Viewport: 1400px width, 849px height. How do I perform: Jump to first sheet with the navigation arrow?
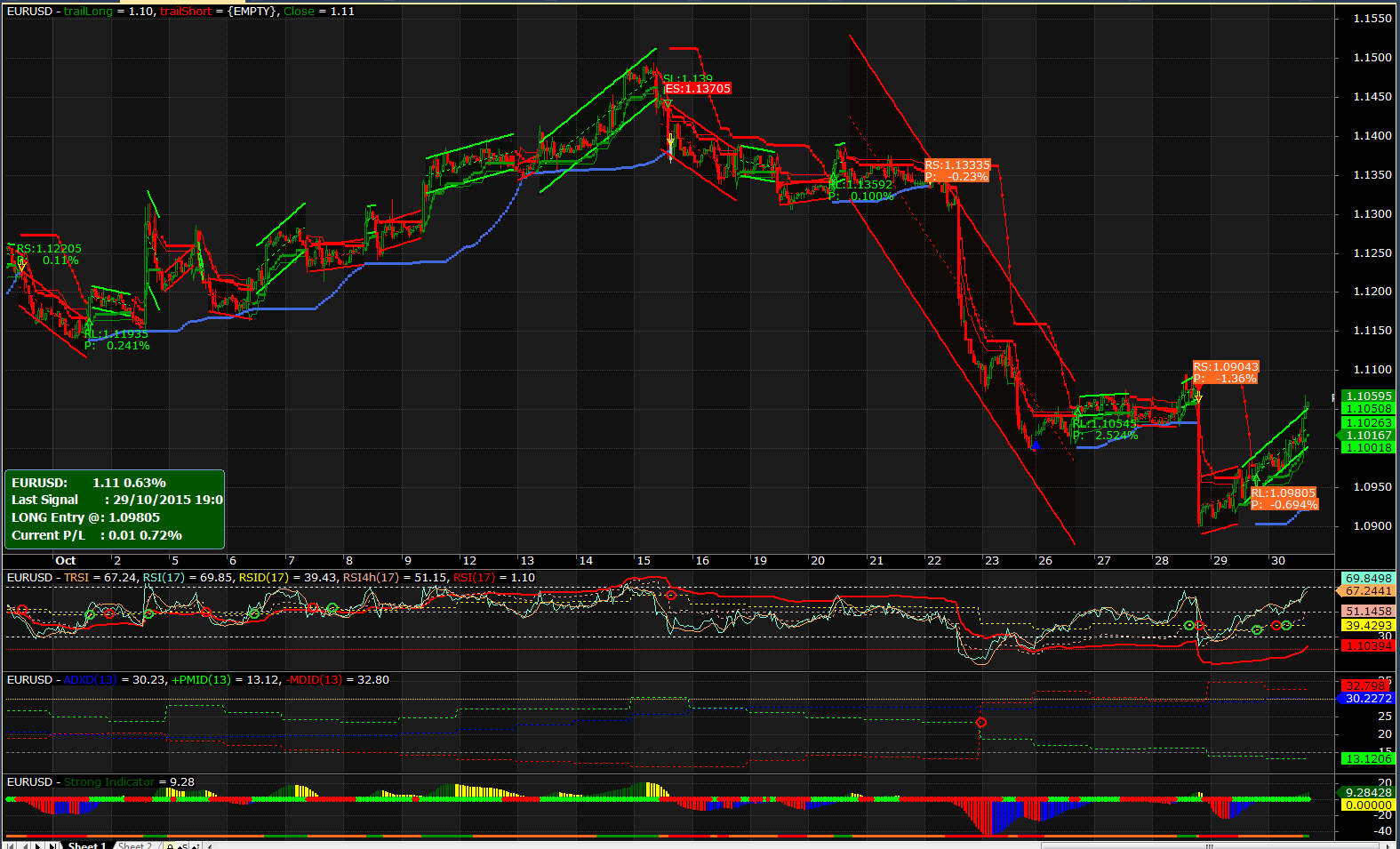click(x=10, y=845)
